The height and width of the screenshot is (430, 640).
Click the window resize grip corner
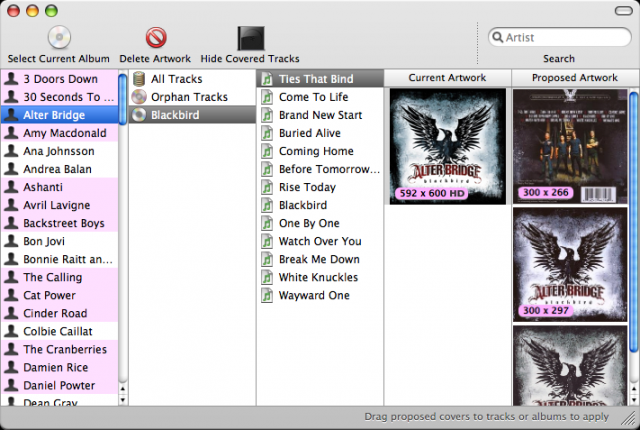[x=629, y=418]
